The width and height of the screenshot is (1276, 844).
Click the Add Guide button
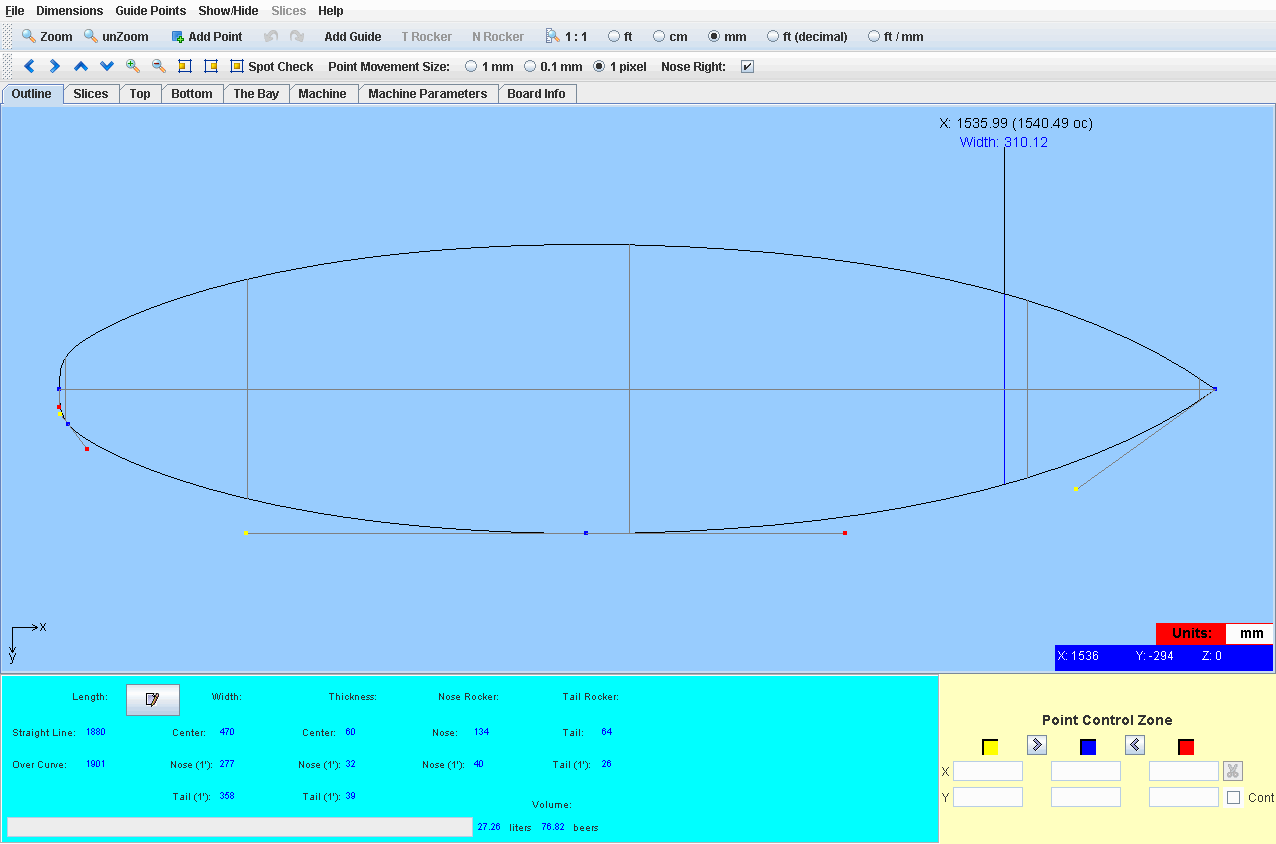point(352,37)
